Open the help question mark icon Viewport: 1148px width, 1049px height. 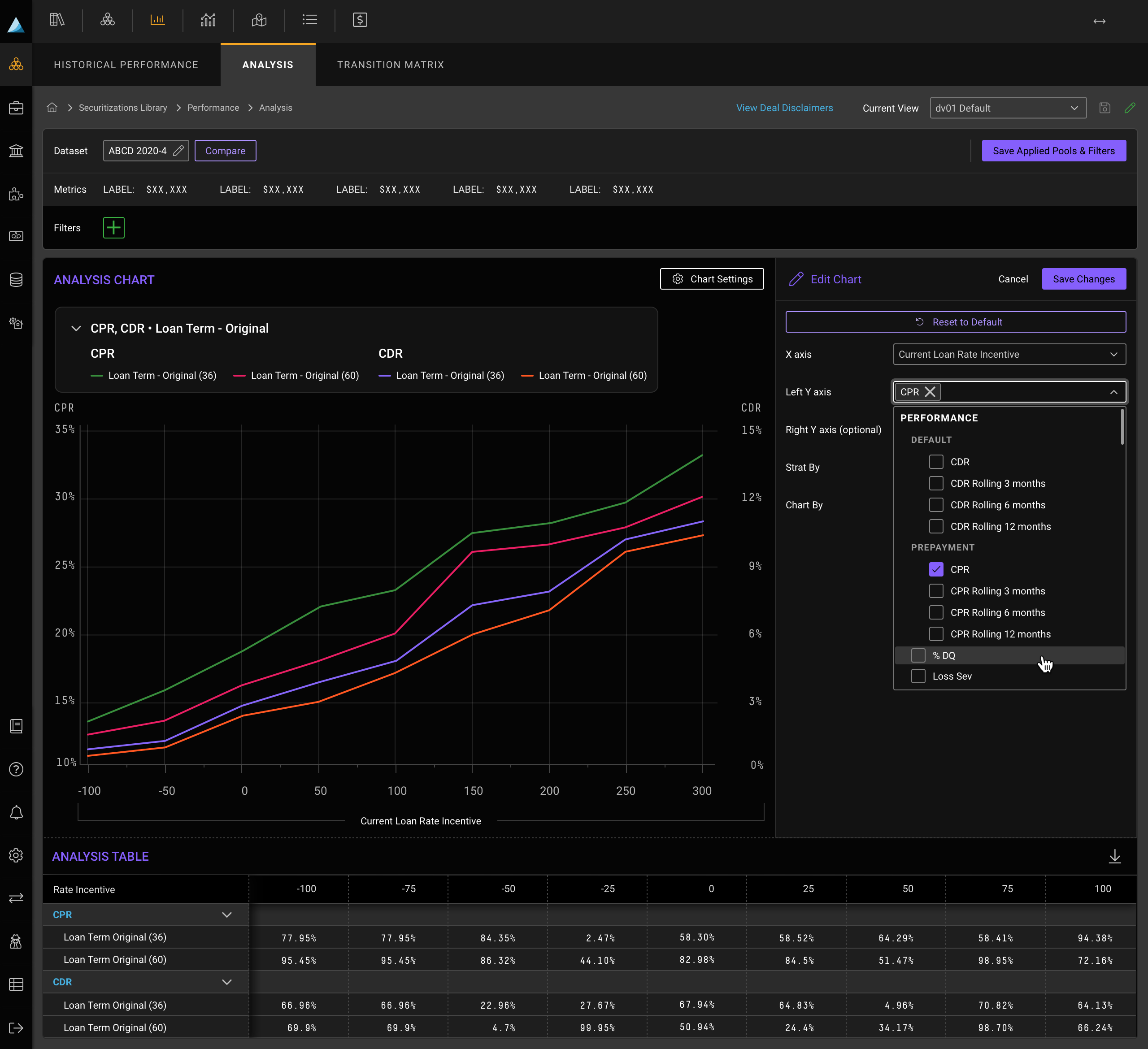pyautogui.click(x=16, y=770)
